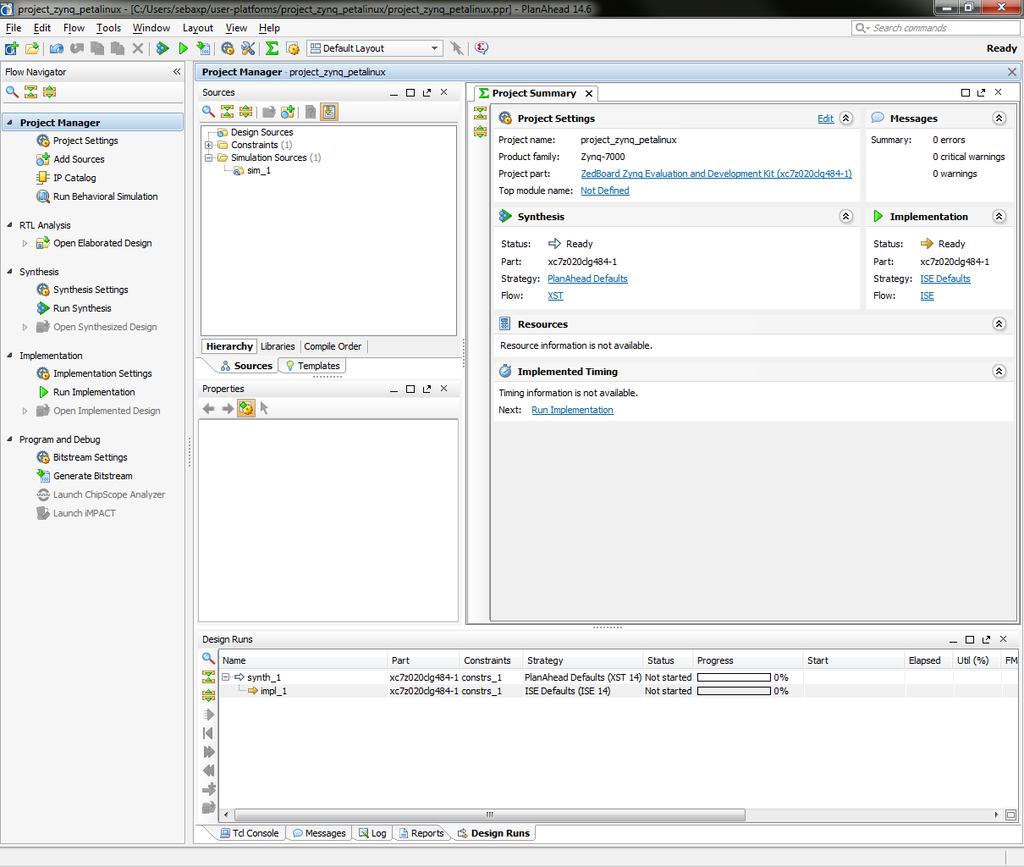Screen dimensions: 1024x867
Task: Click the Generate Bitstream toolbar icon
Action: coord(204,48)
